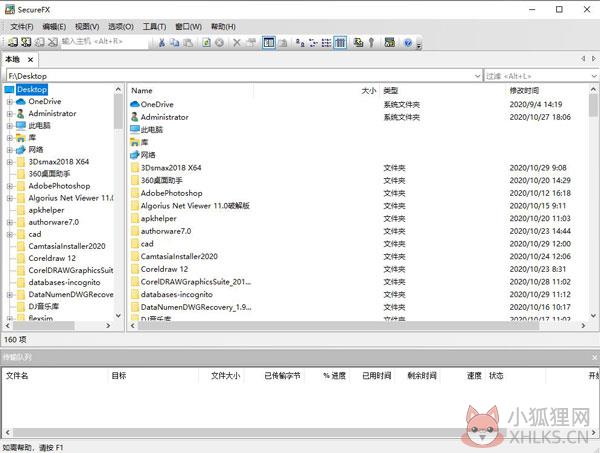Click the tree scroll-down arrow
Viewport: 600px width, 453px height.
pyautogui.click(x=118, y=316)
